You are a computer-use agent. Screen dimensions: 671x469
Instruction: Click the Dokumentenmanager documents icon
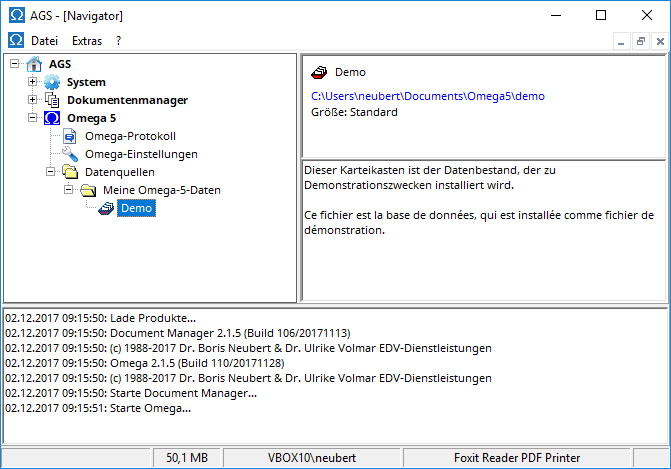click(51, 100)
